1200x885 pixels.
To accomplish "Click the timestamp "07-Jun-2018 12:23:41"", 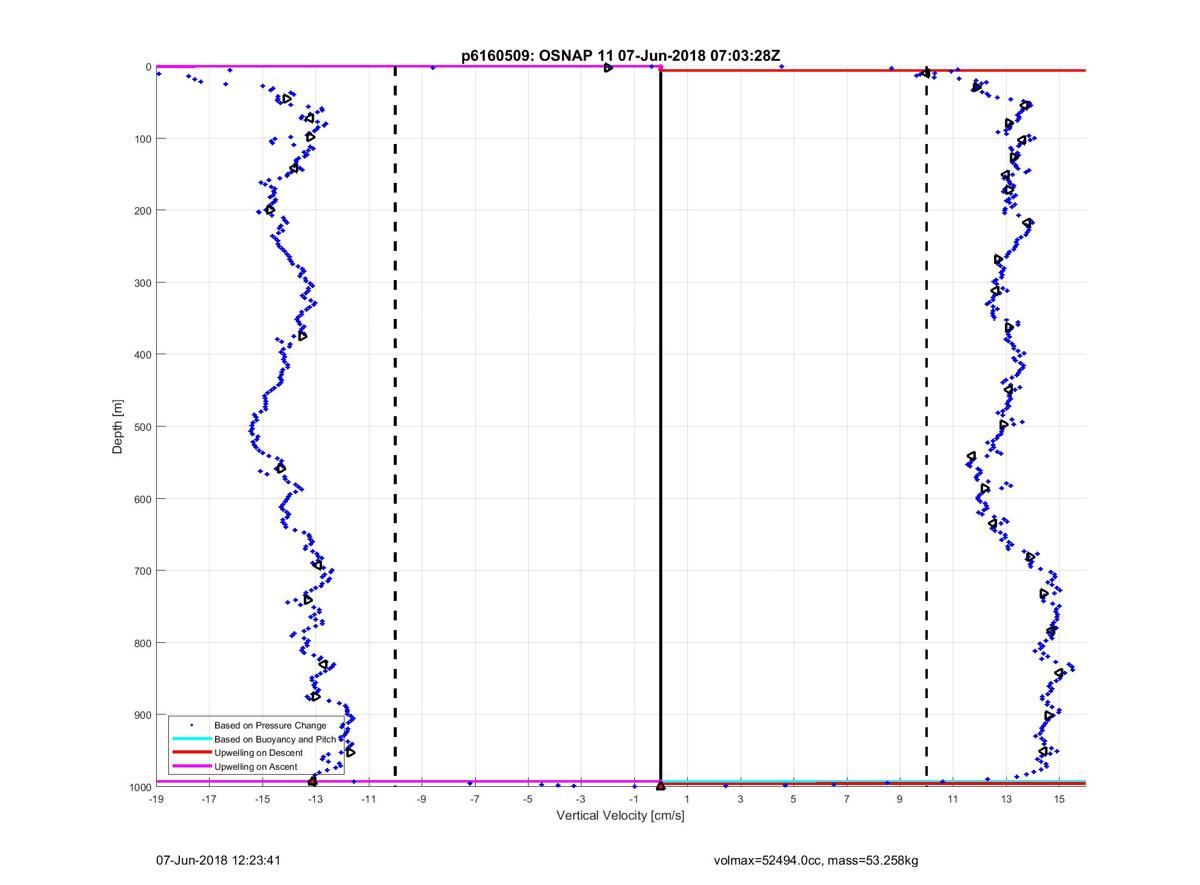I will click(x=219, y=860).
